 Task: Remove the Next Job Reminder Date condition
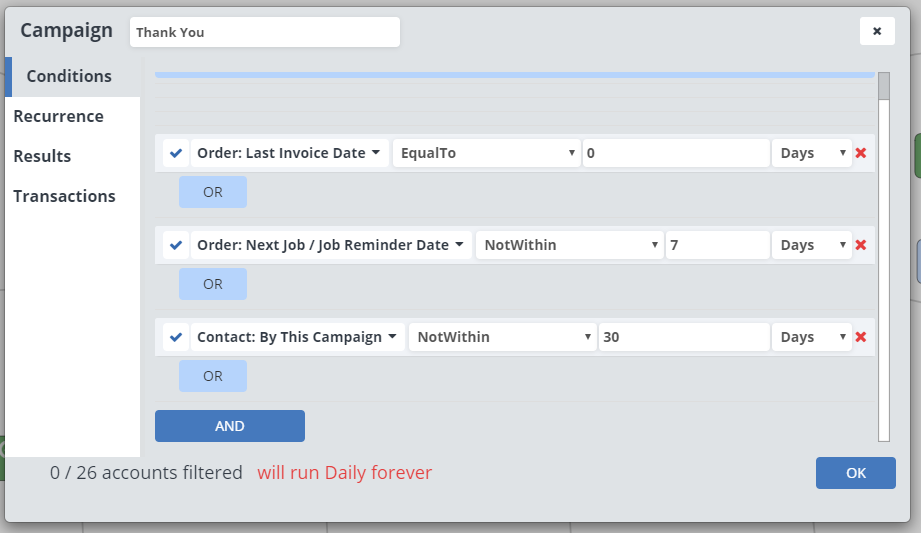861,245
